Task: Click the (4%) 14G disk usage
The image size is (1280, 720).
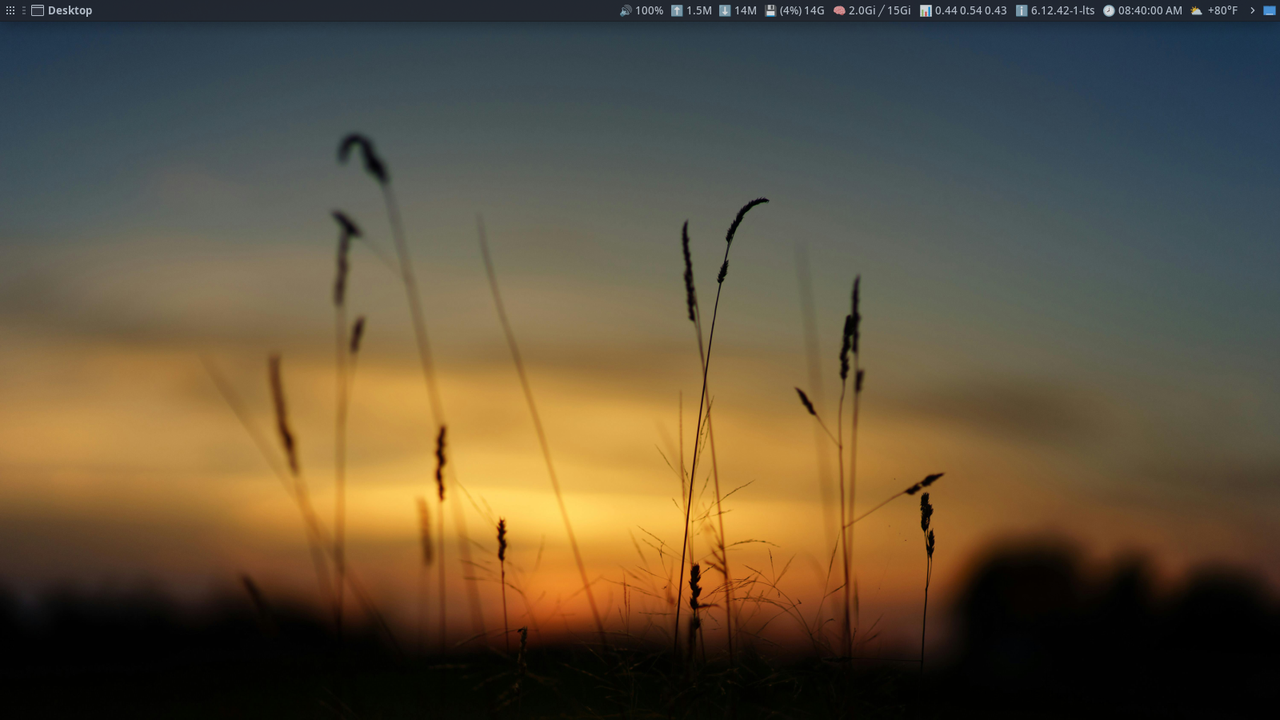Action: click(x=802, y=10)
